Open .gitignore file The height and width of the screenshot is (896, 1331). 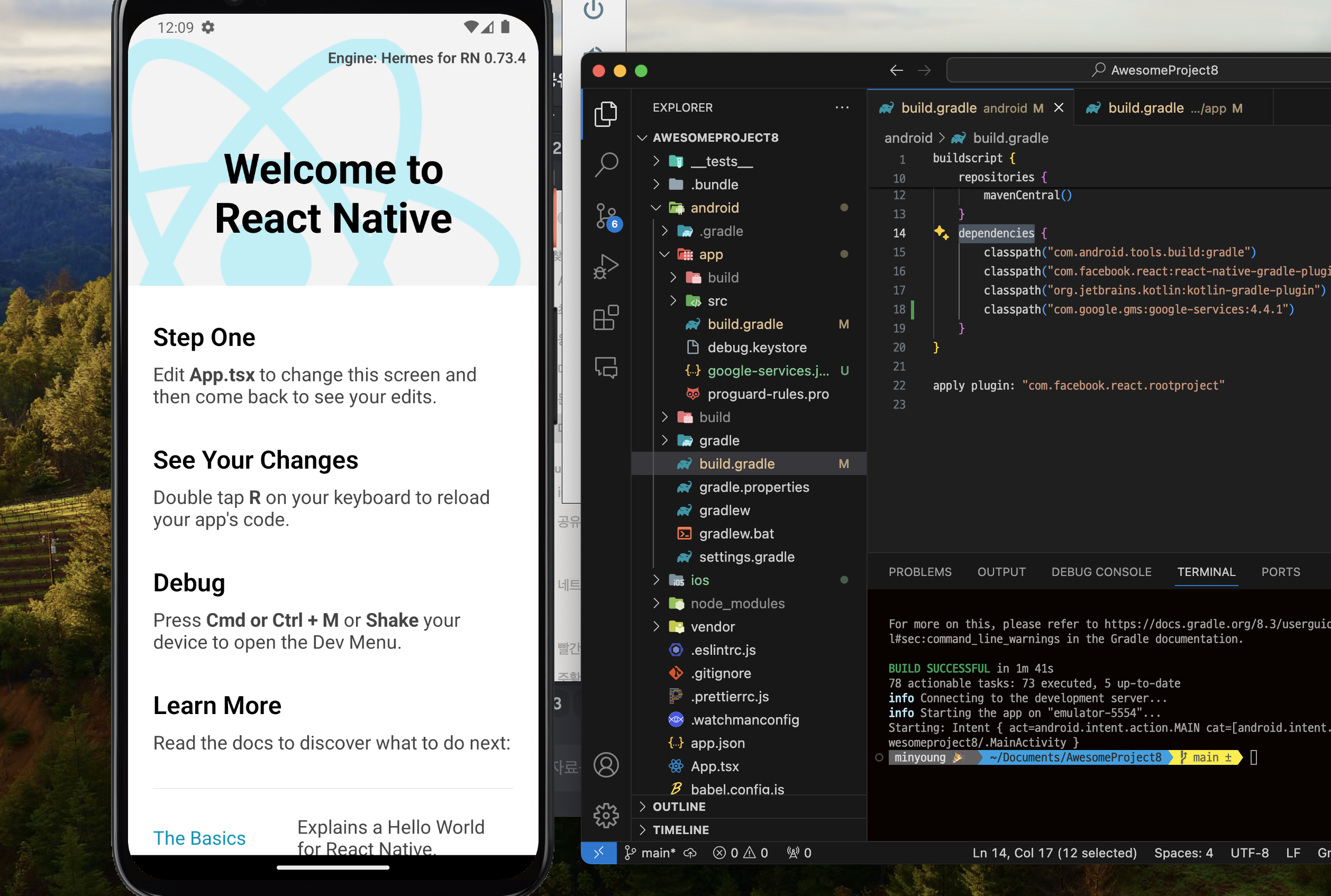coord(749,673)
